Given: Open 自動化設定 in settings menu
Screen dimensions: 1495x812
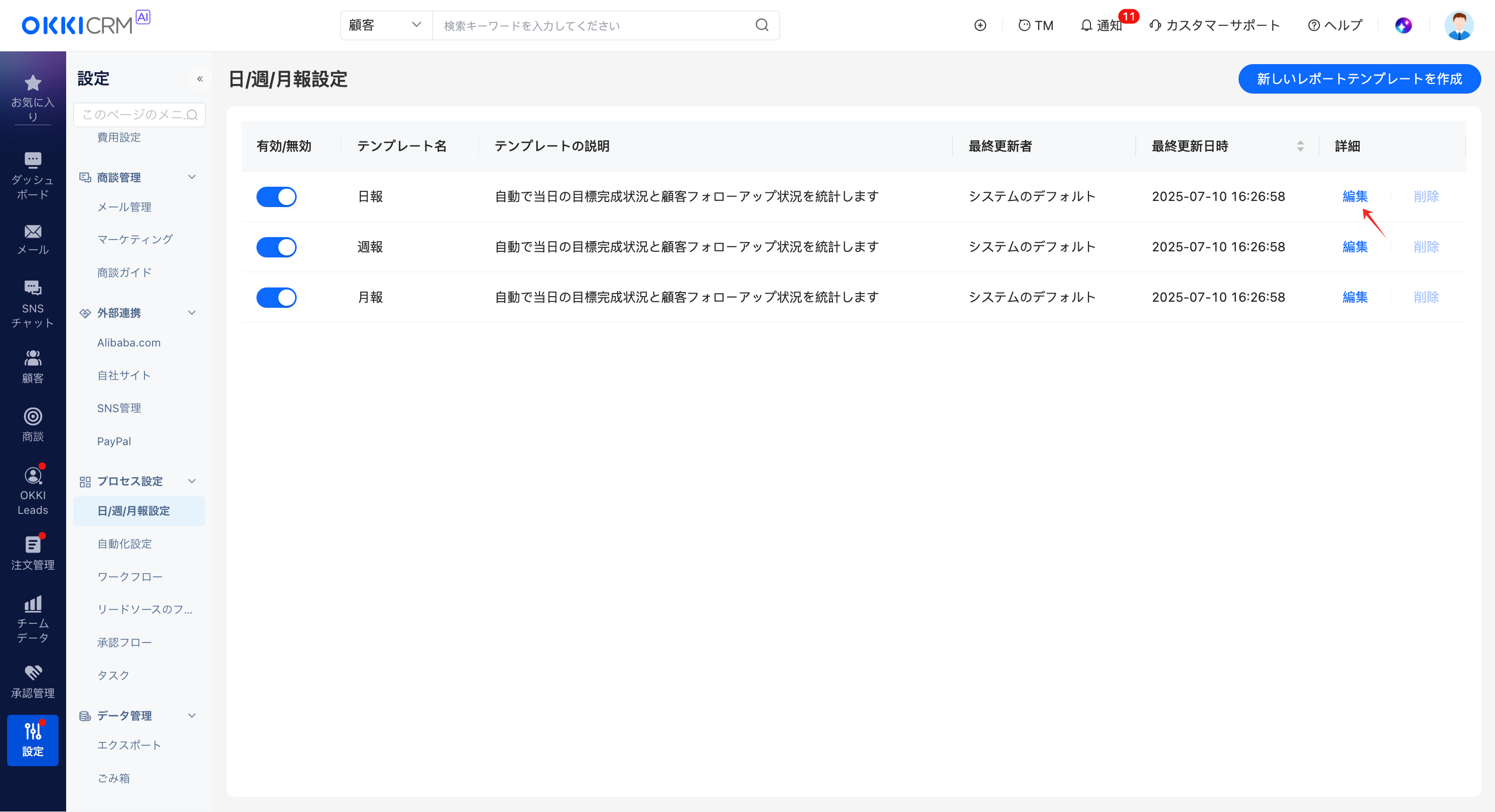Looking at the screenshot, I should 124,544.
